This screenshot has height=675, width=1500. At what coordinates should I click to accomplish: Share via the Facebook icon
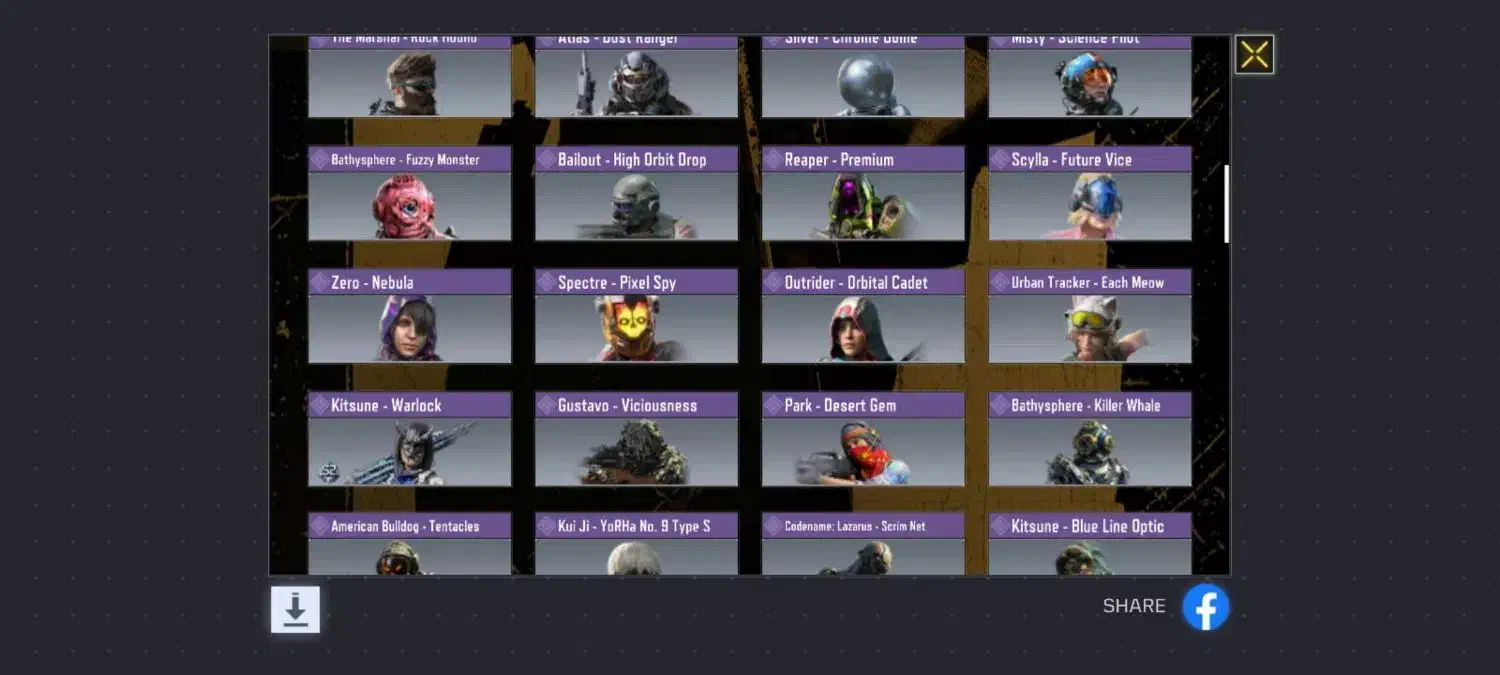pyautogui.click(x=1206, y=607)
